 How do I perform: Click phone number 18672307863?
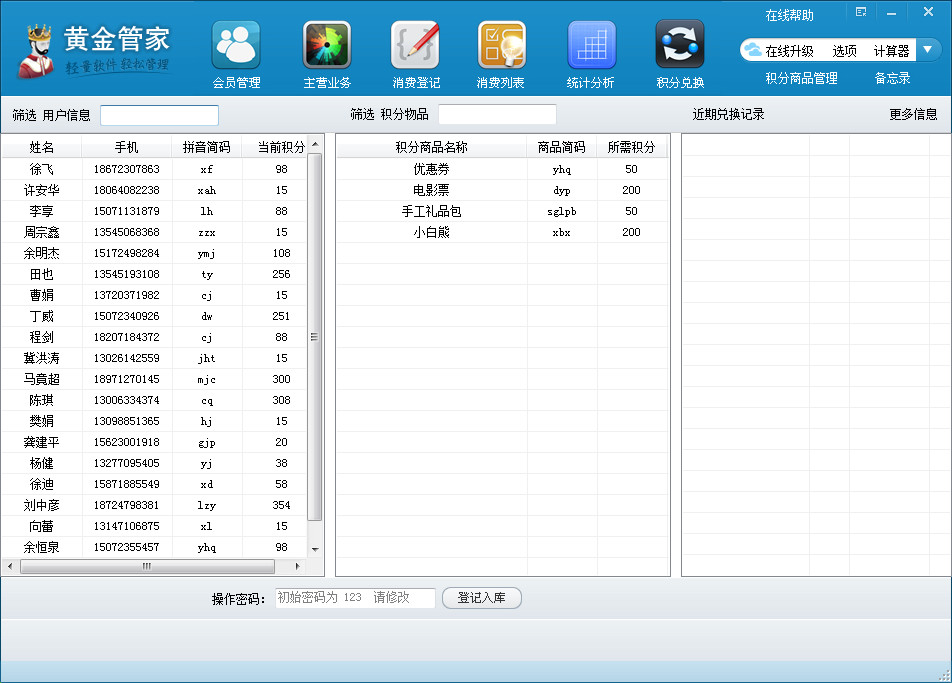point(126,169)
